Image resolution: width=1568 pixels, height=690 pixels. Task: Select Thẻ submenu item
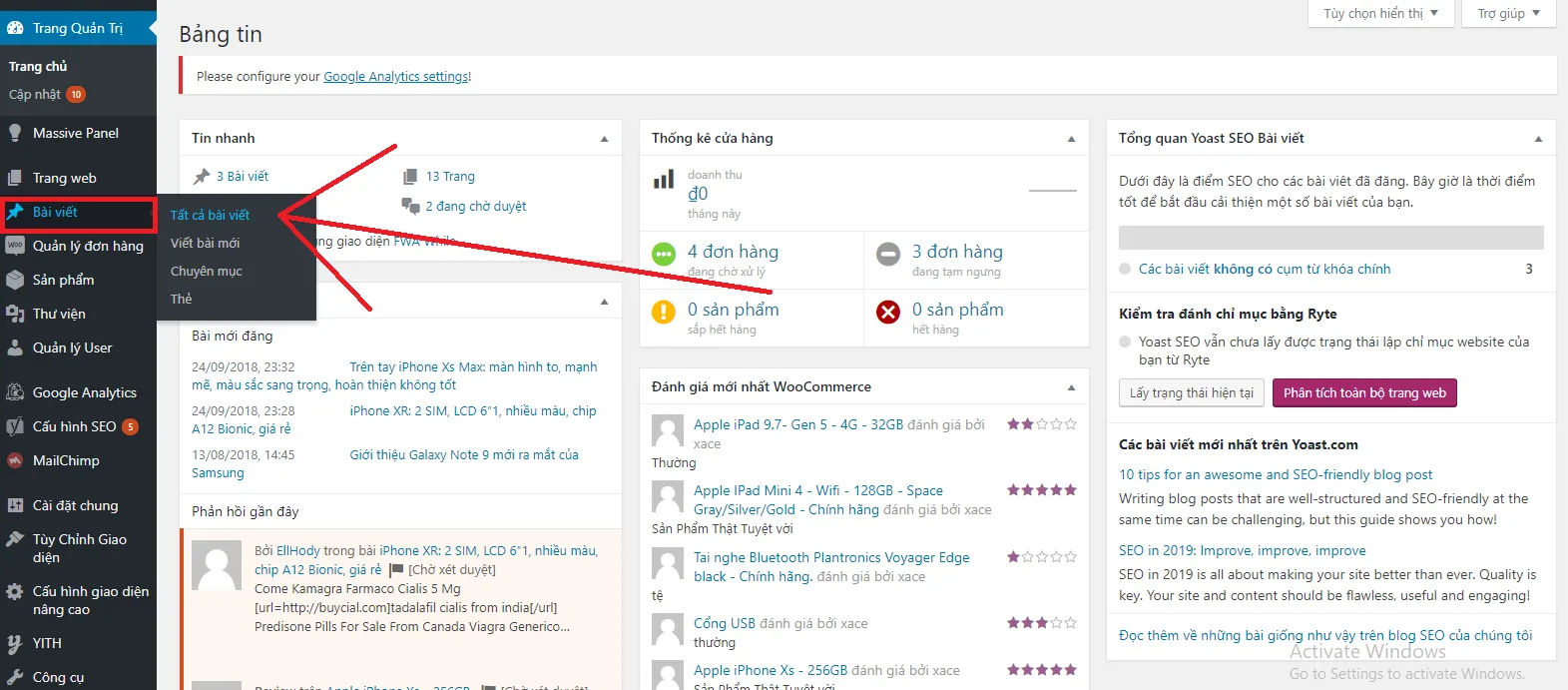[182, 299]
